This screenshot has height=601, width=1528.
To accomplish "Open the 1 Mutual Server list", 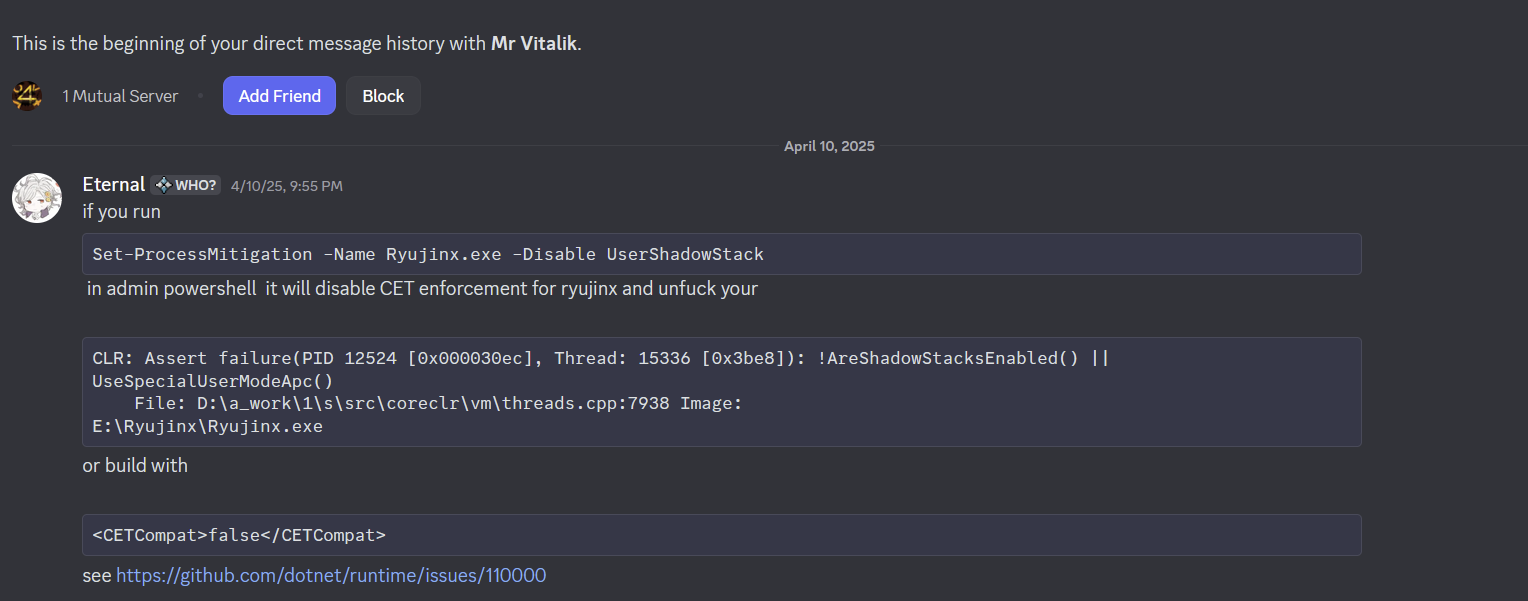I will tap(120, 96).
